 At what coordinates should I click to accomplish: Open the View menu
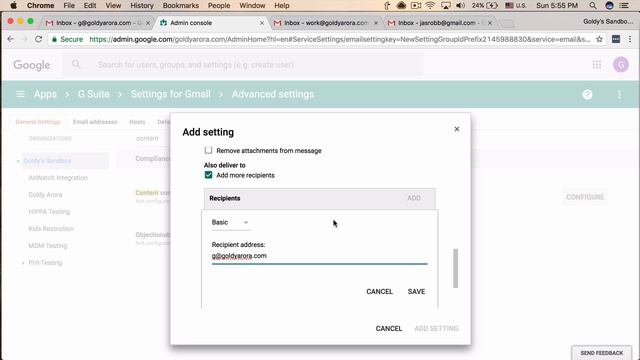pos(113,5)
